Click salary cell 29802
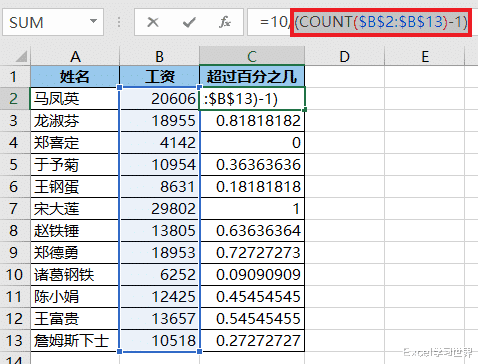The height and width of the screenshot is (364, 478). [159, 209]
